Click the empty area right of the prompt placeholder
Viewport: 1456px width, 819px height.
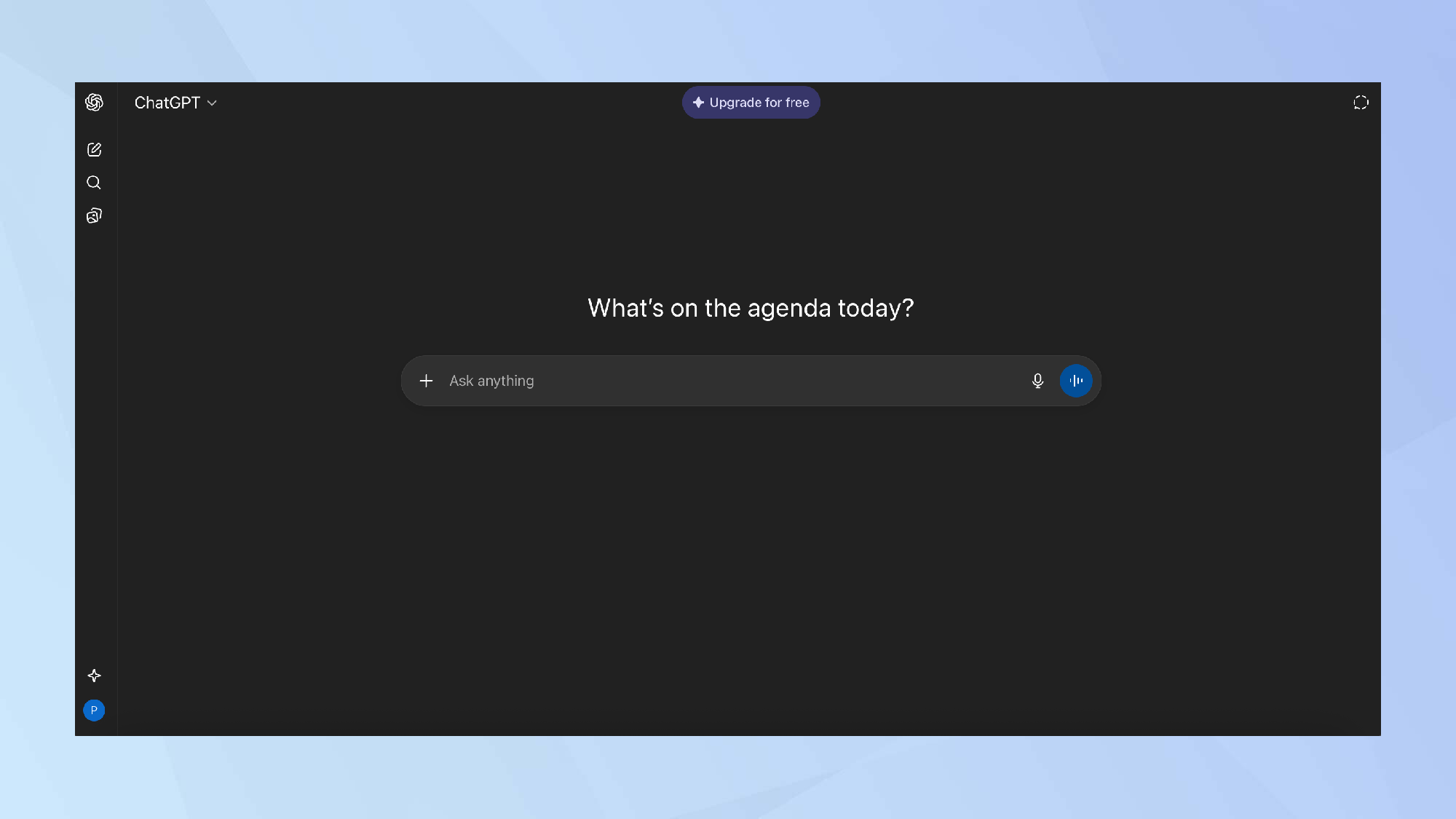click(786, 381)
